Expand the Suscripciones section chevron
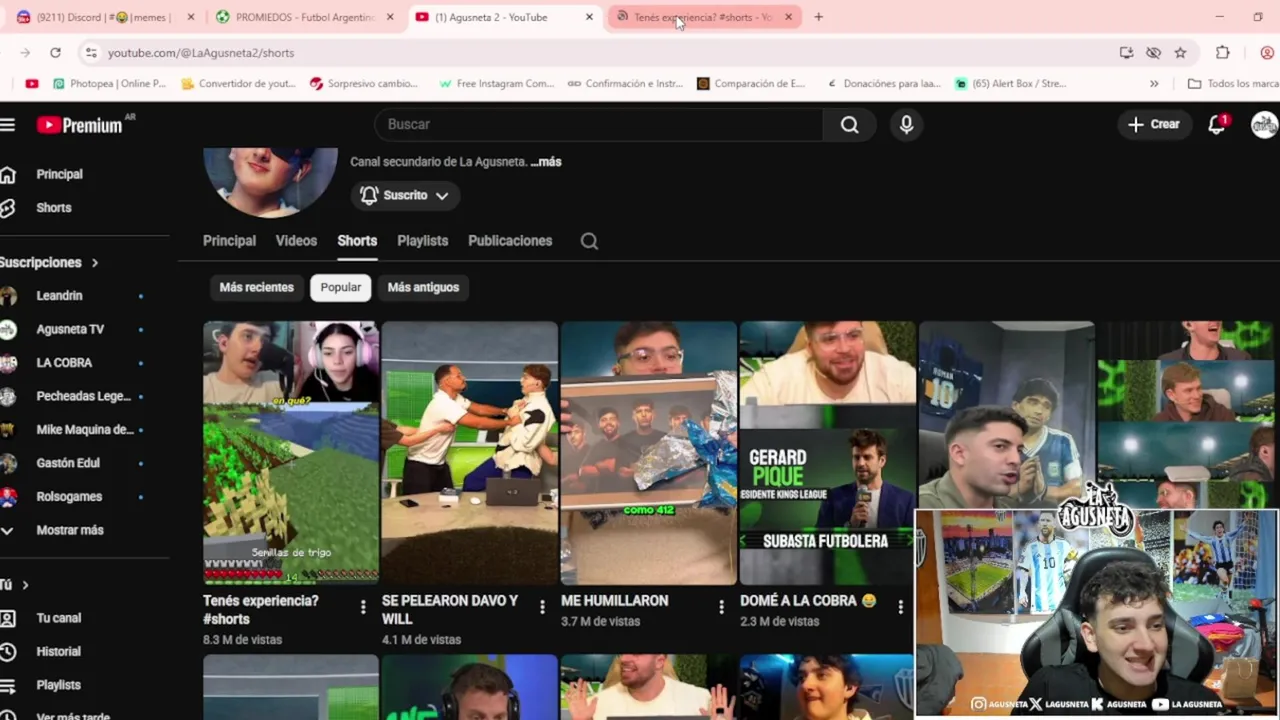Screen dimensions: 1280x720 pyautogui.click(x=95, y=263)
